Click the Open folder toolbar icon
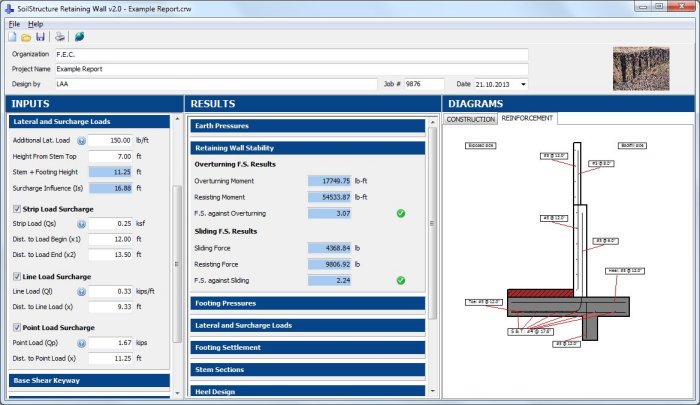This screenshot has width=700, height=405. pos(26,36)
